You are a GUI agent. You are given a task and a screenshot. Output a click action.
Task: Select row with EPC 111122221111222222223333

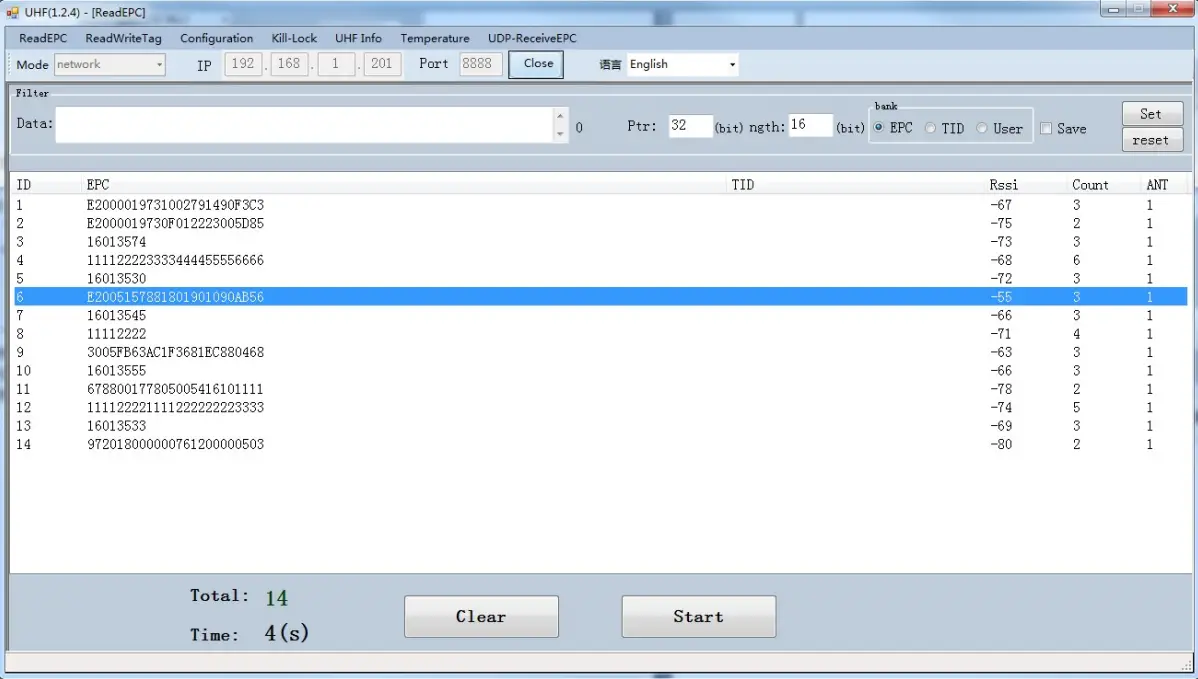pos(600,407)
